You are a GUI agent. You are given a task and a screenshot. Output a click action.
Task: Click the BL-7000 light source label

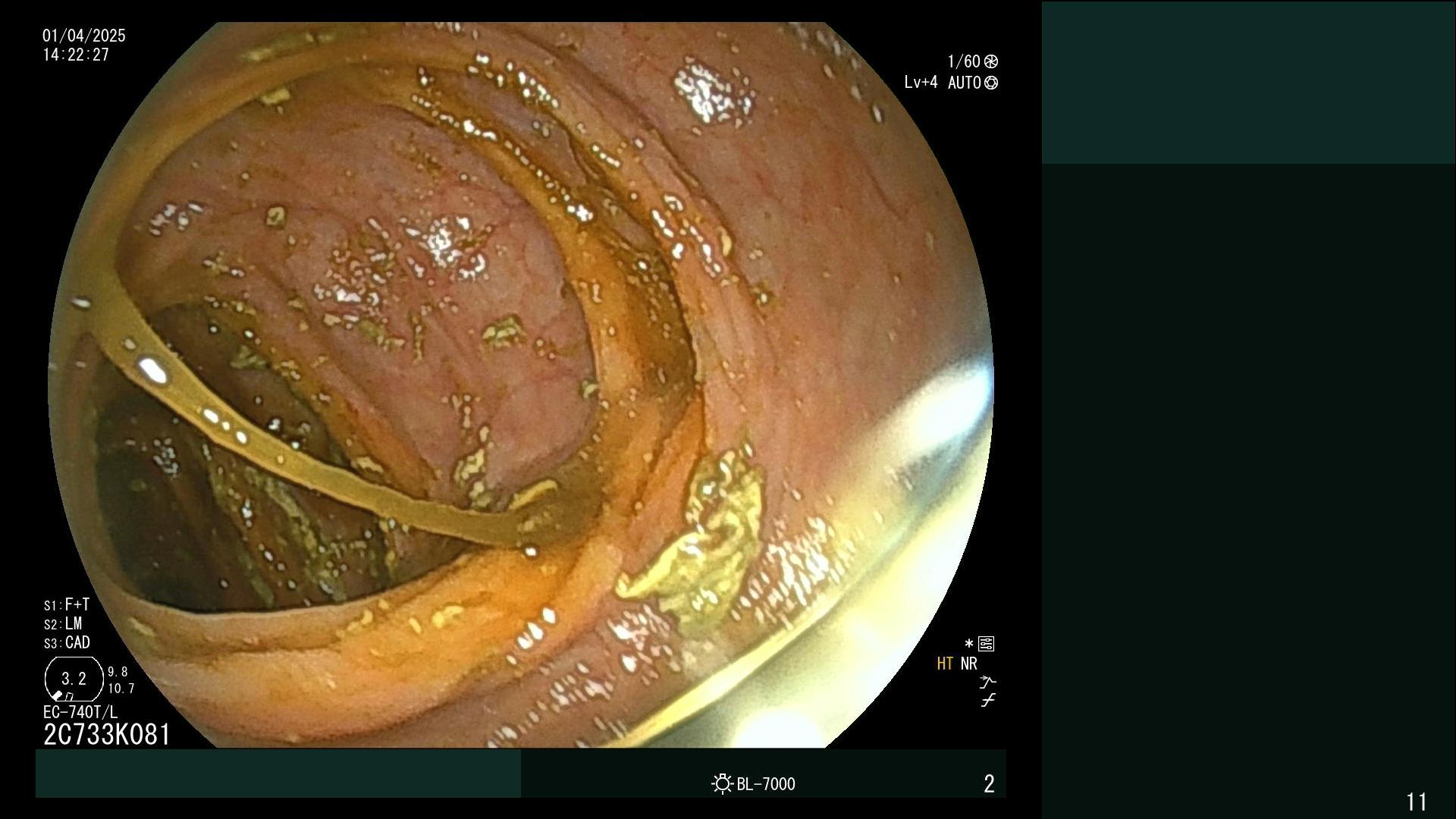tap(766, 784)
